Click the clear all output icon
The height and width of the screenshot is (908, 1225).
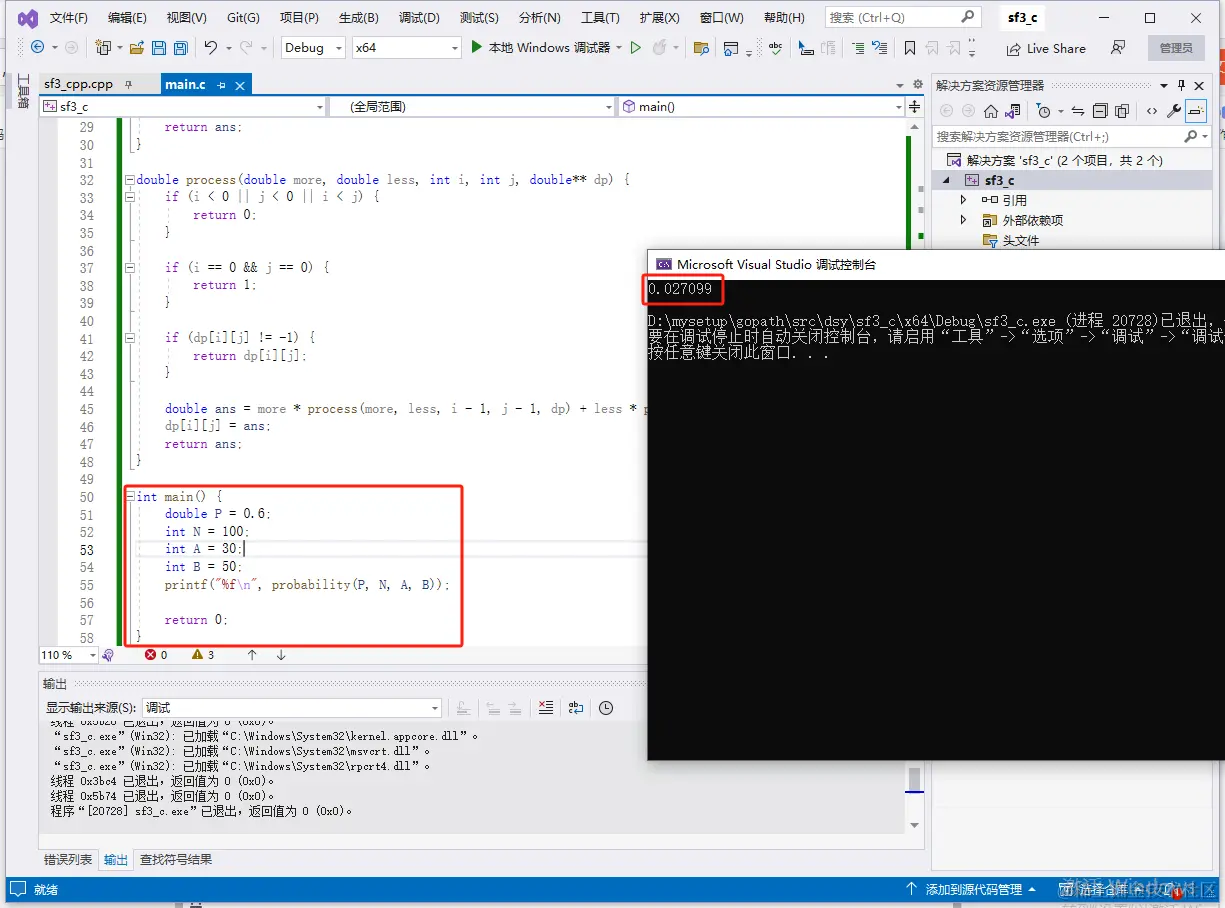coord(545,707)
